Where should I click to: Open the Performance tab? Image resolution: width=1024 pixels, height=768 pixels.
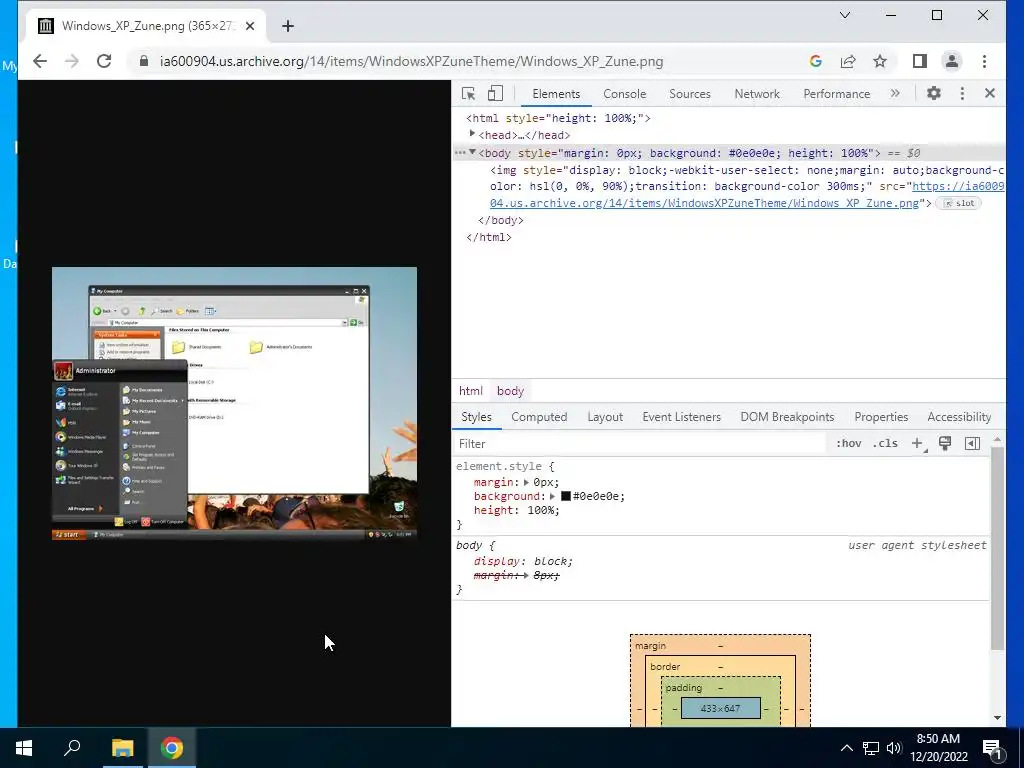tap(837, 93)
